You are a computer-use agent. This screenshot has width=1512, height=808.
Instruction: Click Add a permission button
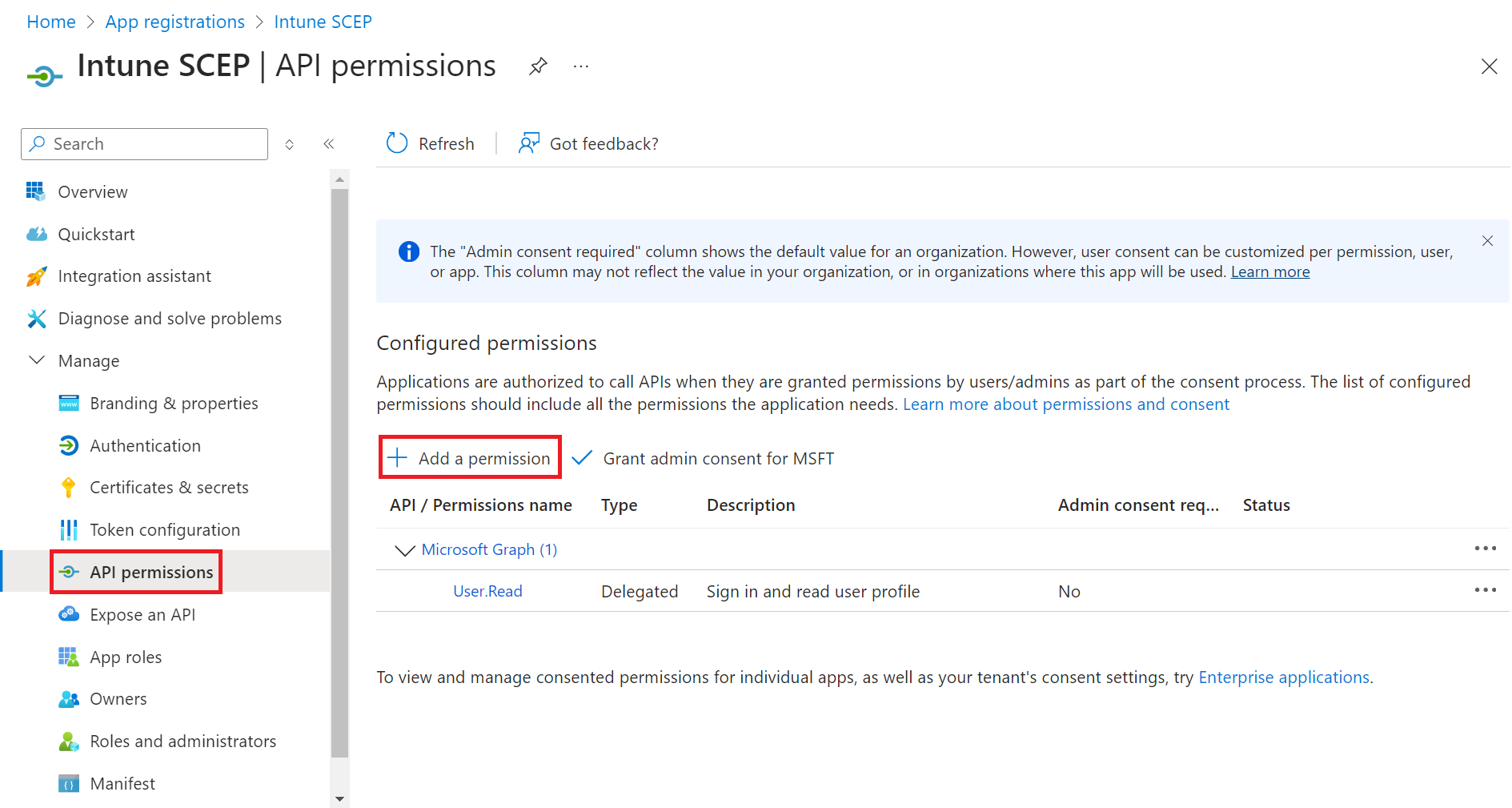[x=470, y=458]
